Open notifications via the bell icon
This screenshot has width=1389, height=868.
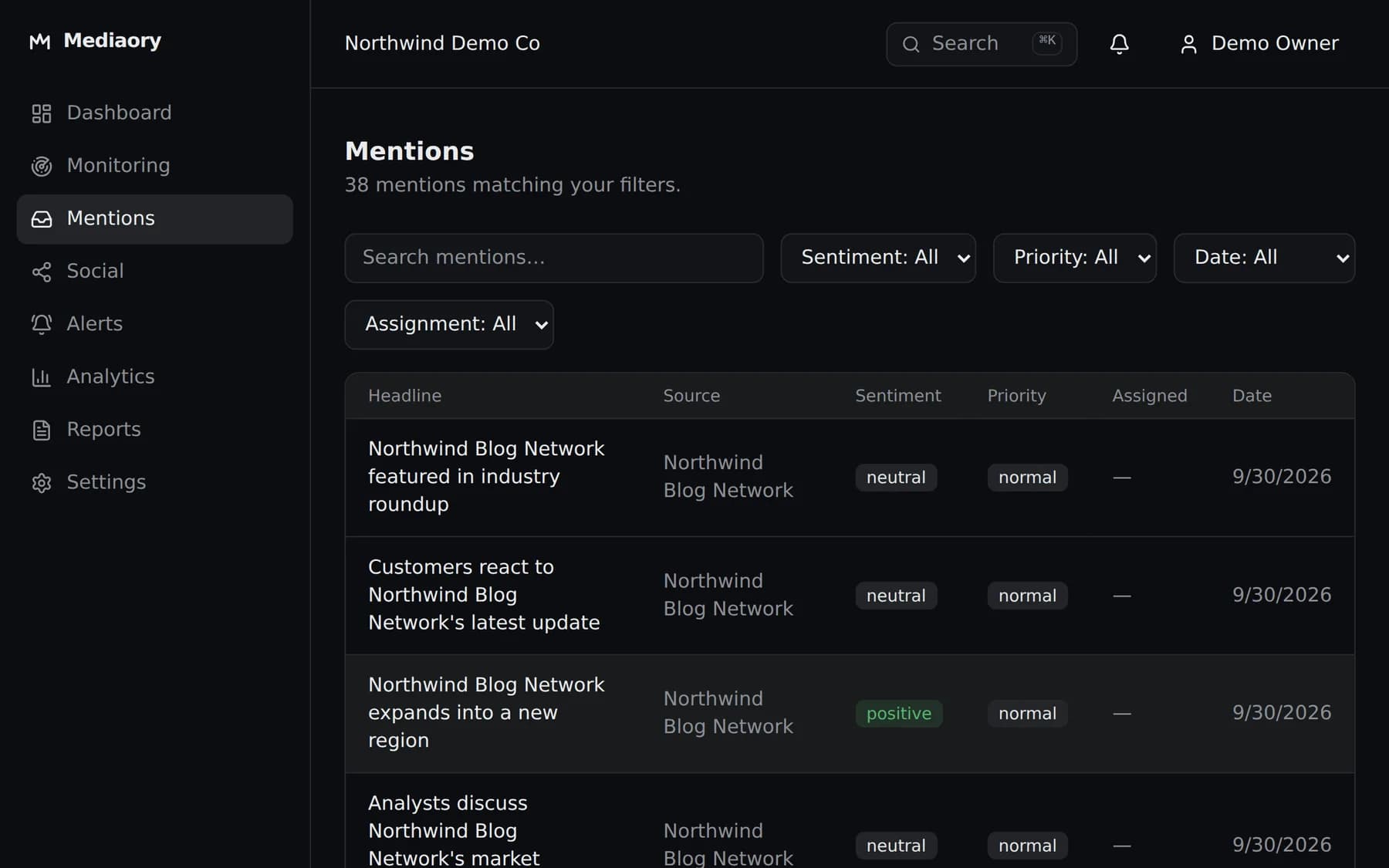coord(1119,44)
